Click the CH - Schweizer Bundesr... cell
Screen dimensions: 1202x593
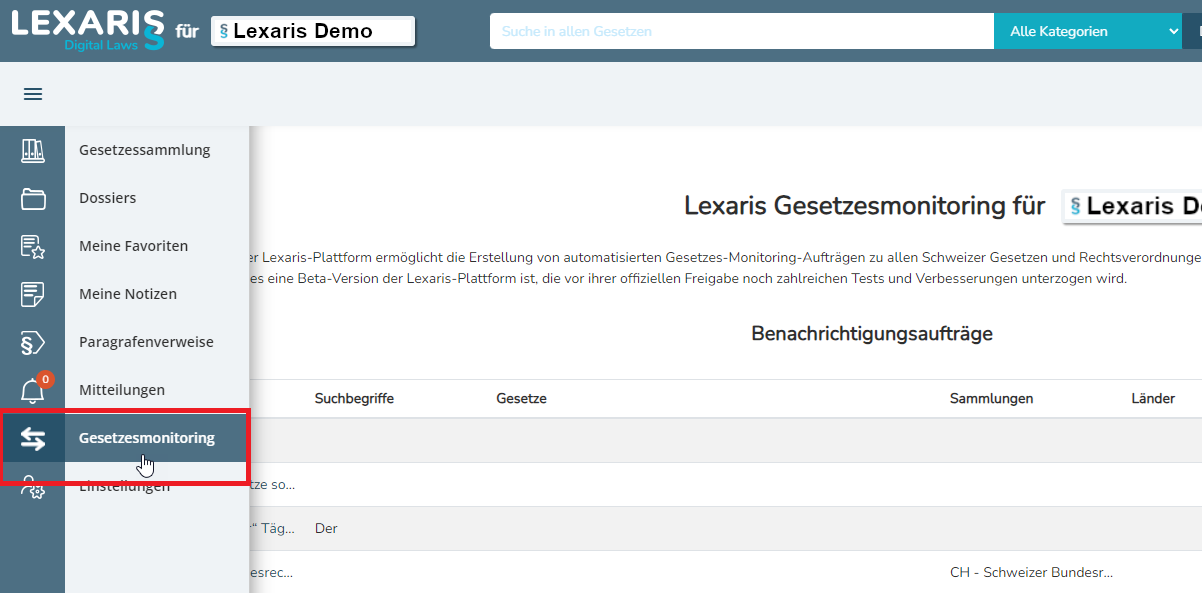coord(1032,573)
